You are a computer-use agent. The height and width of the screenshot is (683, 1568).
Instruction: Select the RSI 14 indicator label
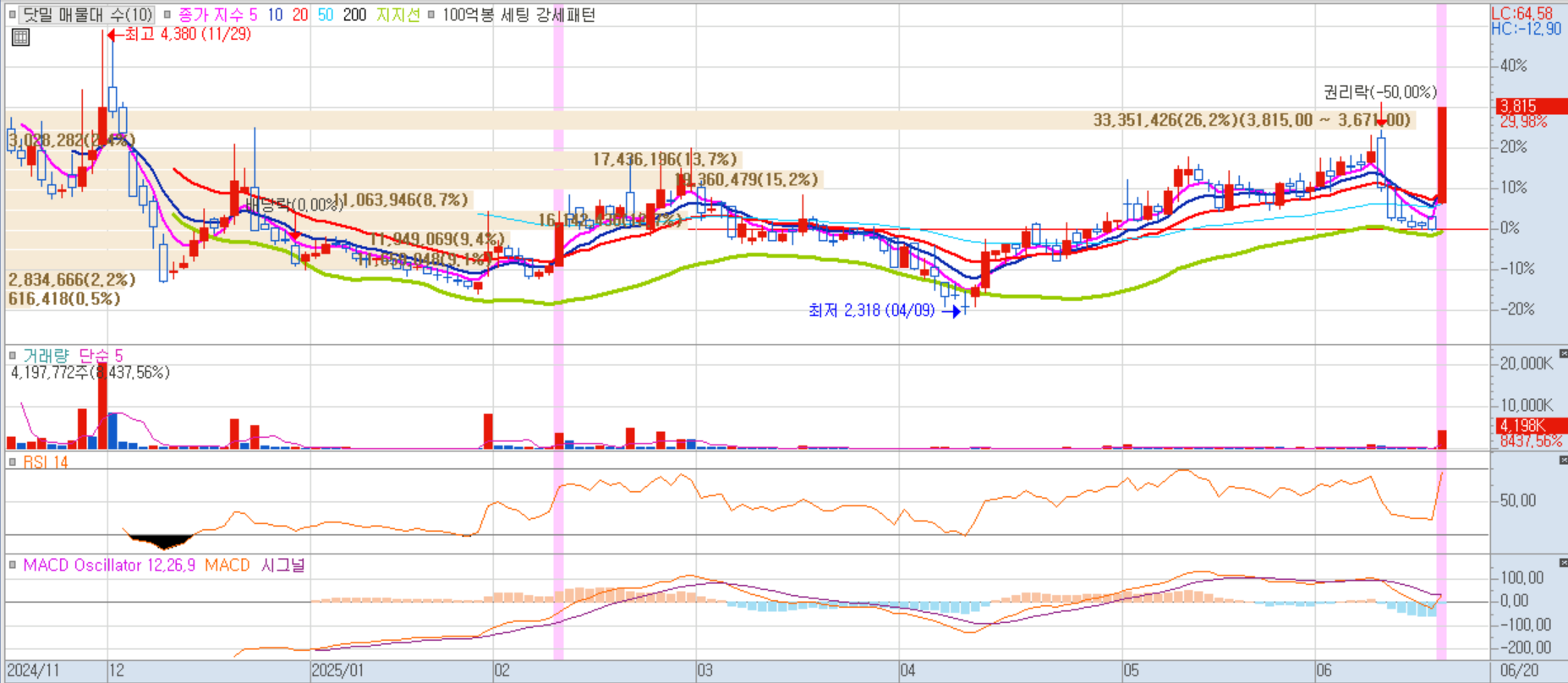pyautogui.click(x=46, y=462)
